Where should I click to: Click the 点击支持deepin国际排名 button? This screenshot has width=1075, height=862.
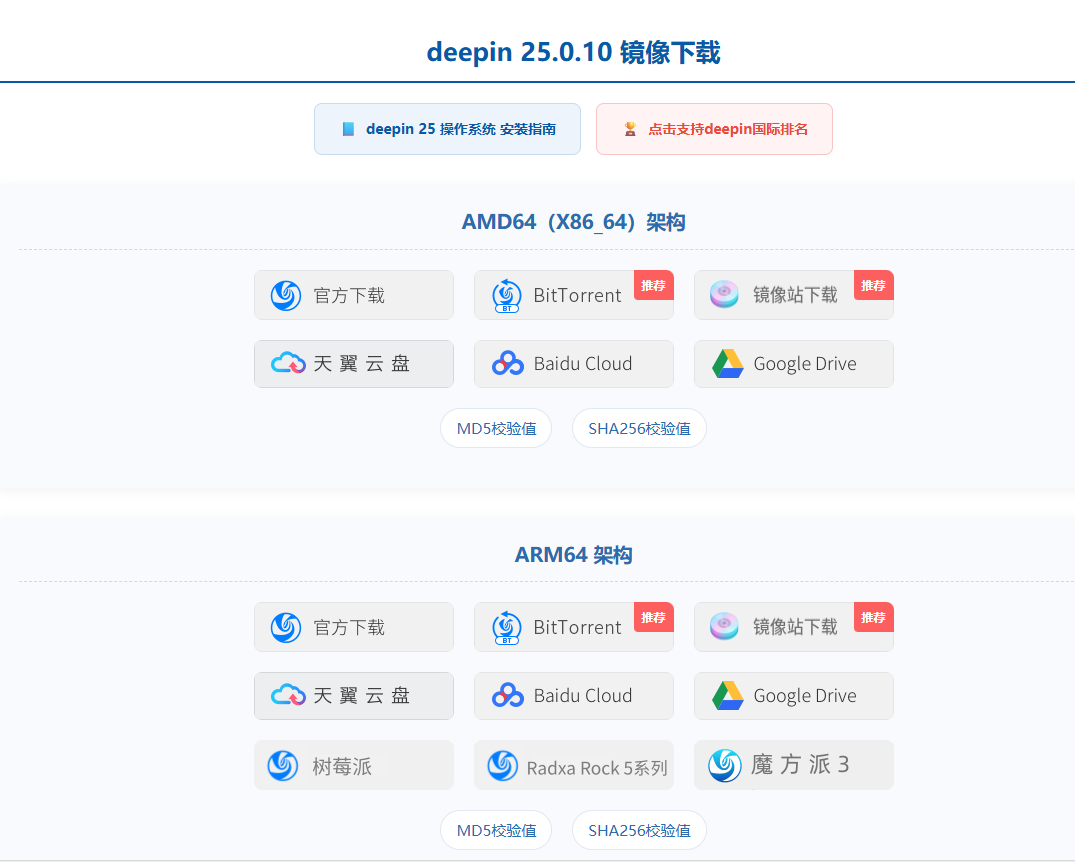[x=714, y=129]
